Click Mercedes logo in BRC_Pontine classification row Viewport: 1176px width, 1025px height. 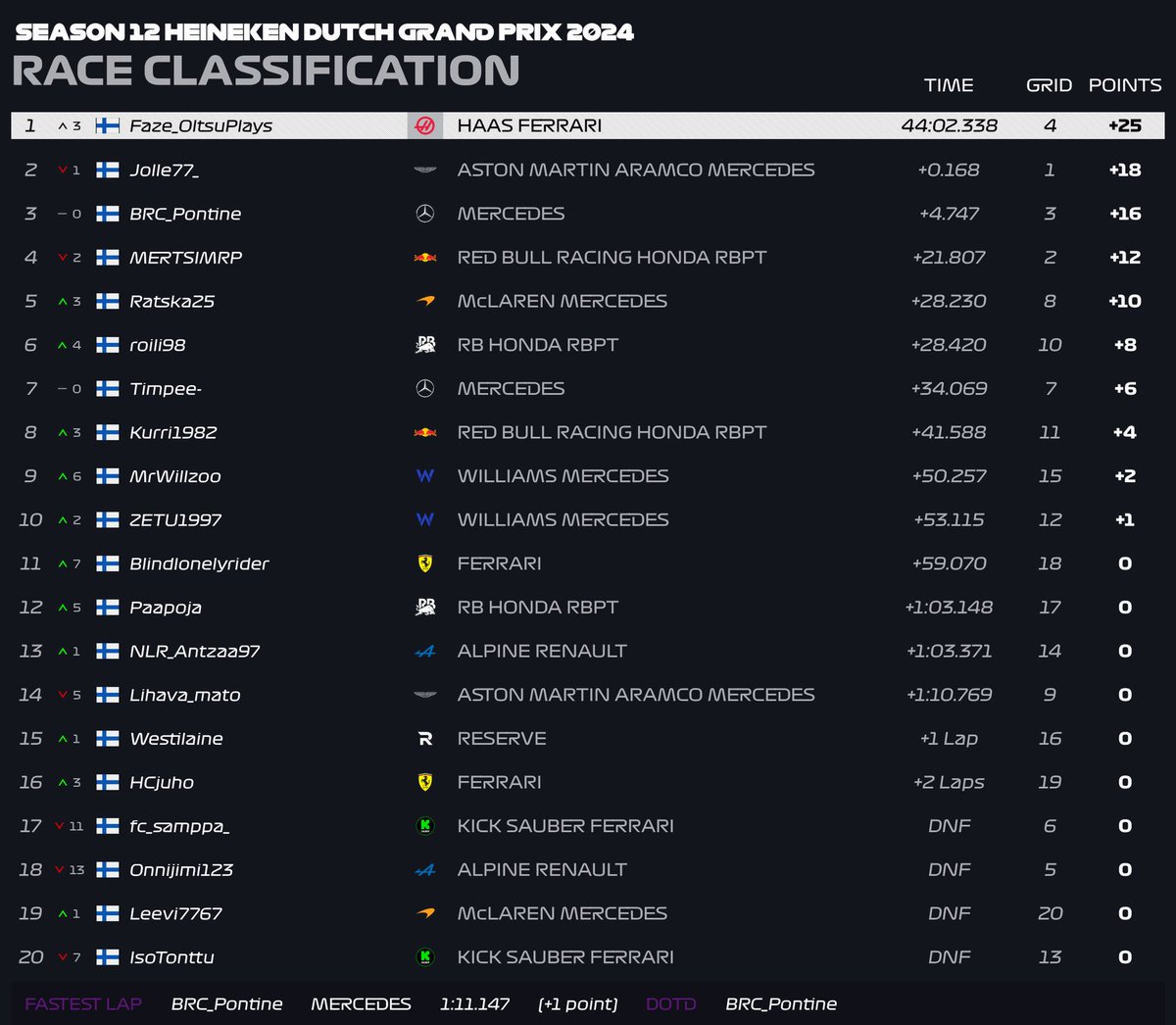(x=425, y=214)
